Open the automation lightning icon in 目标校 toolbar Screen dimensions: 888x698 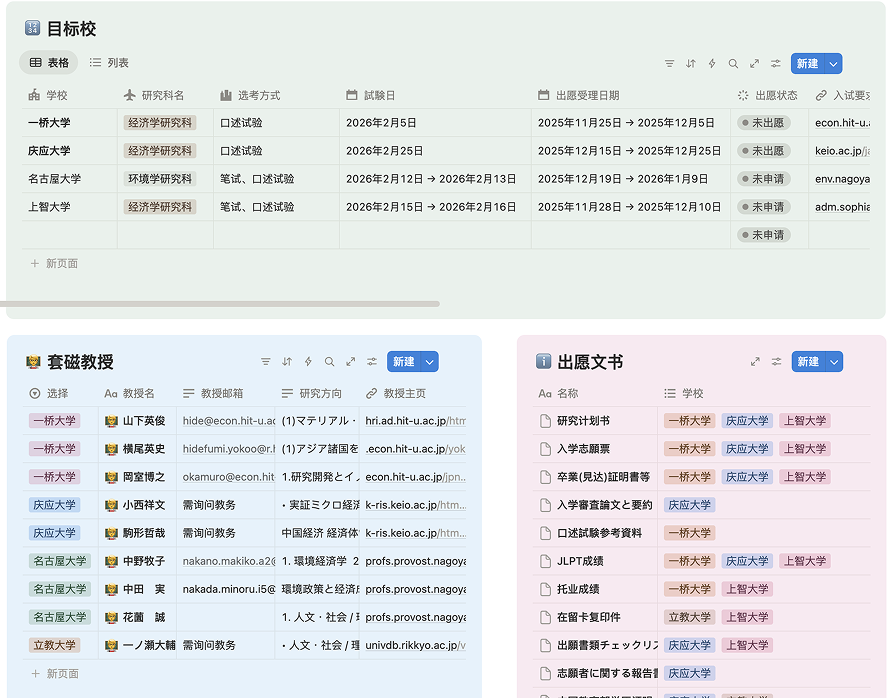(712, 63)
